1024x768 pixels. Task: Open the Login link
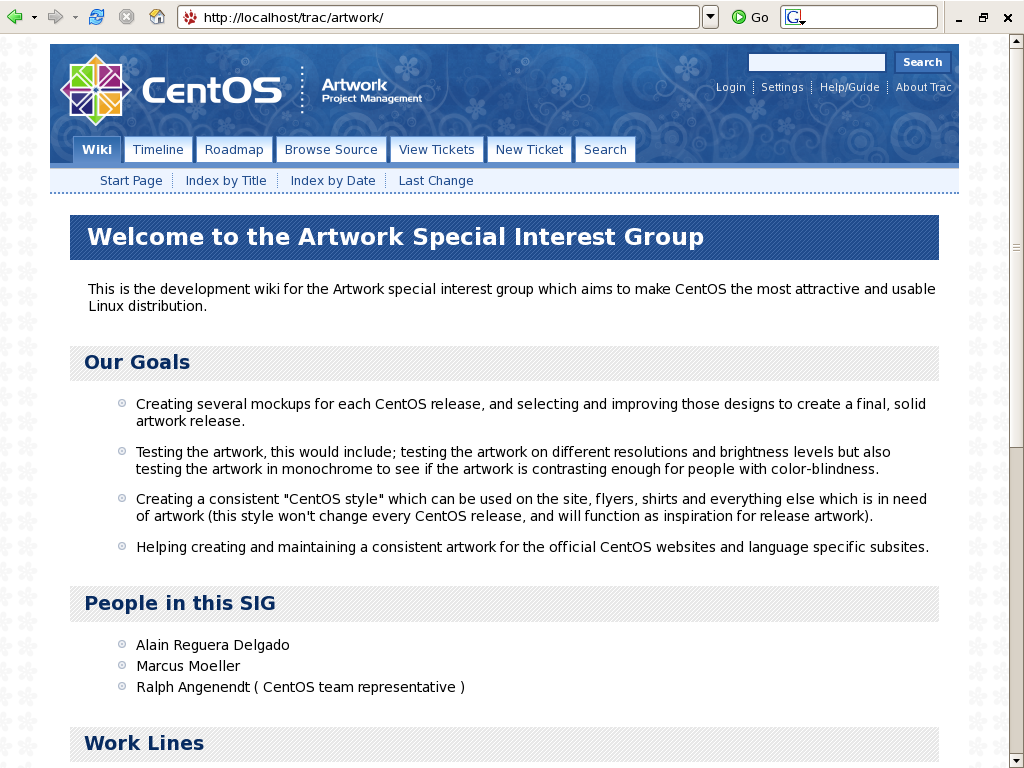[x=730, y=87]
